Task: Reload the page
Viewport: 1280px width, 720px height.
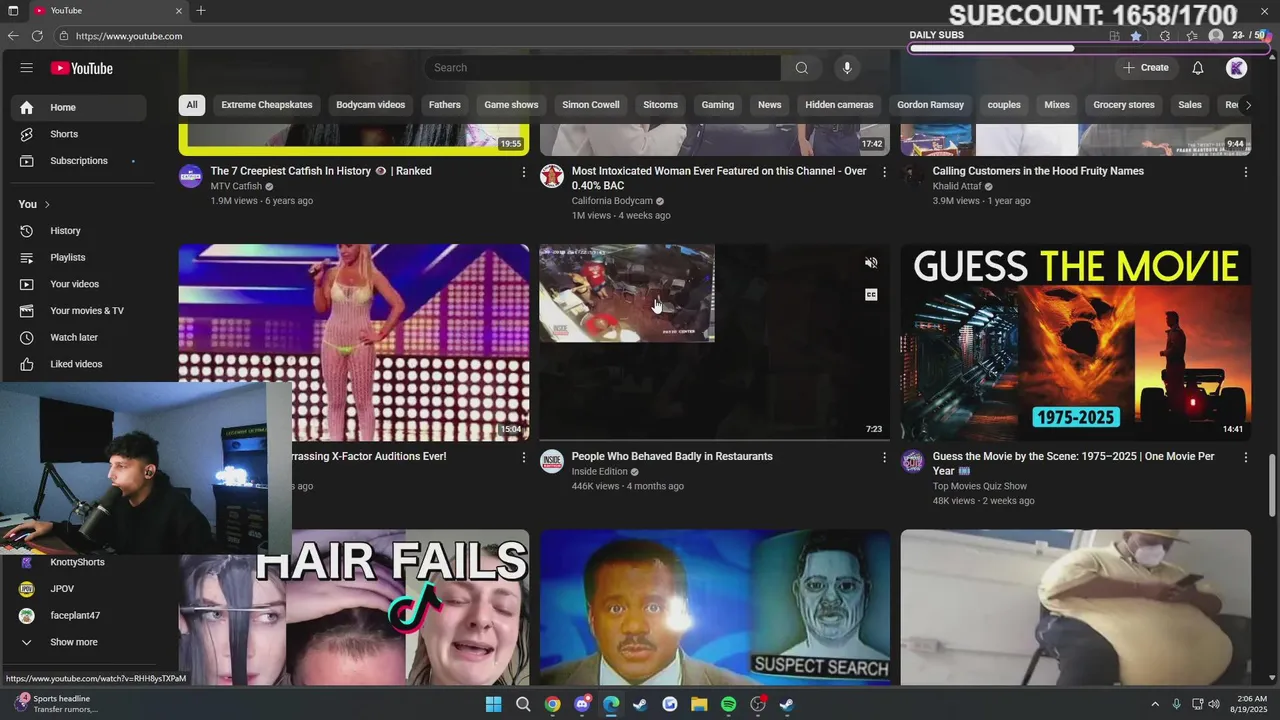Action: (x=37, y=36)
